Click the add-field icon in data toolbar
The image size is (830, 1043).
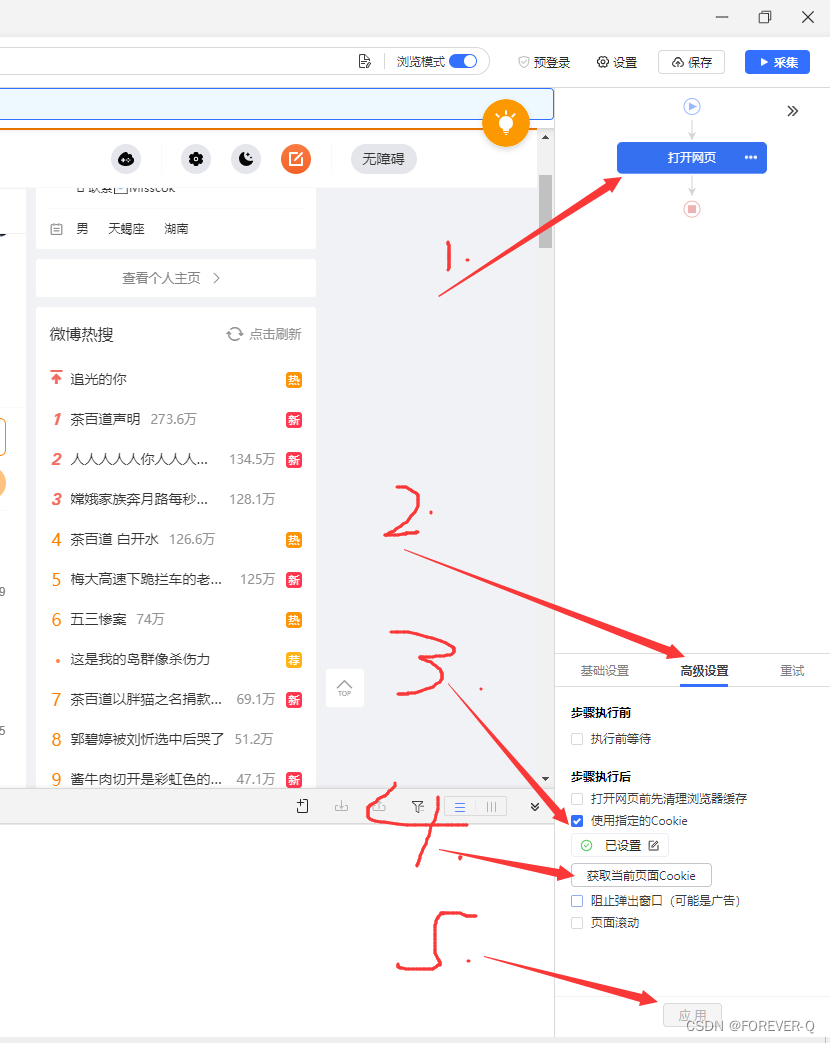pyautogui.click(x=303, y=806)
